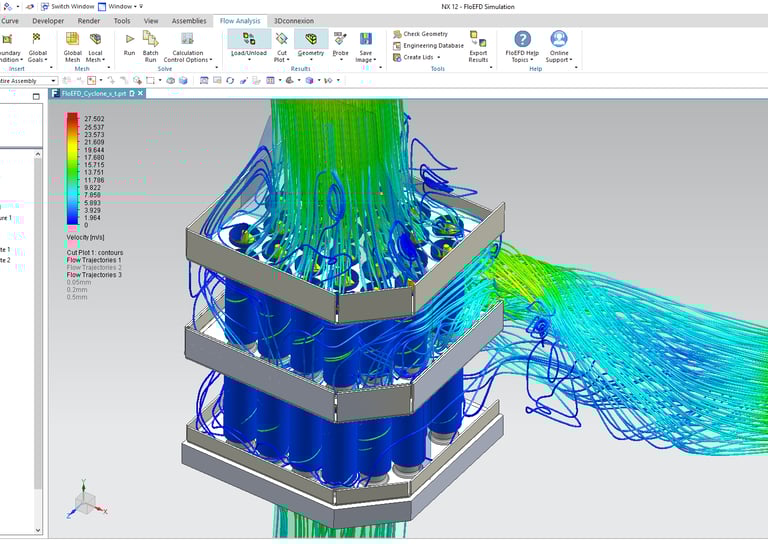Expand the Results group options arrow
The image size is (768, 550).
click(381, 68)
